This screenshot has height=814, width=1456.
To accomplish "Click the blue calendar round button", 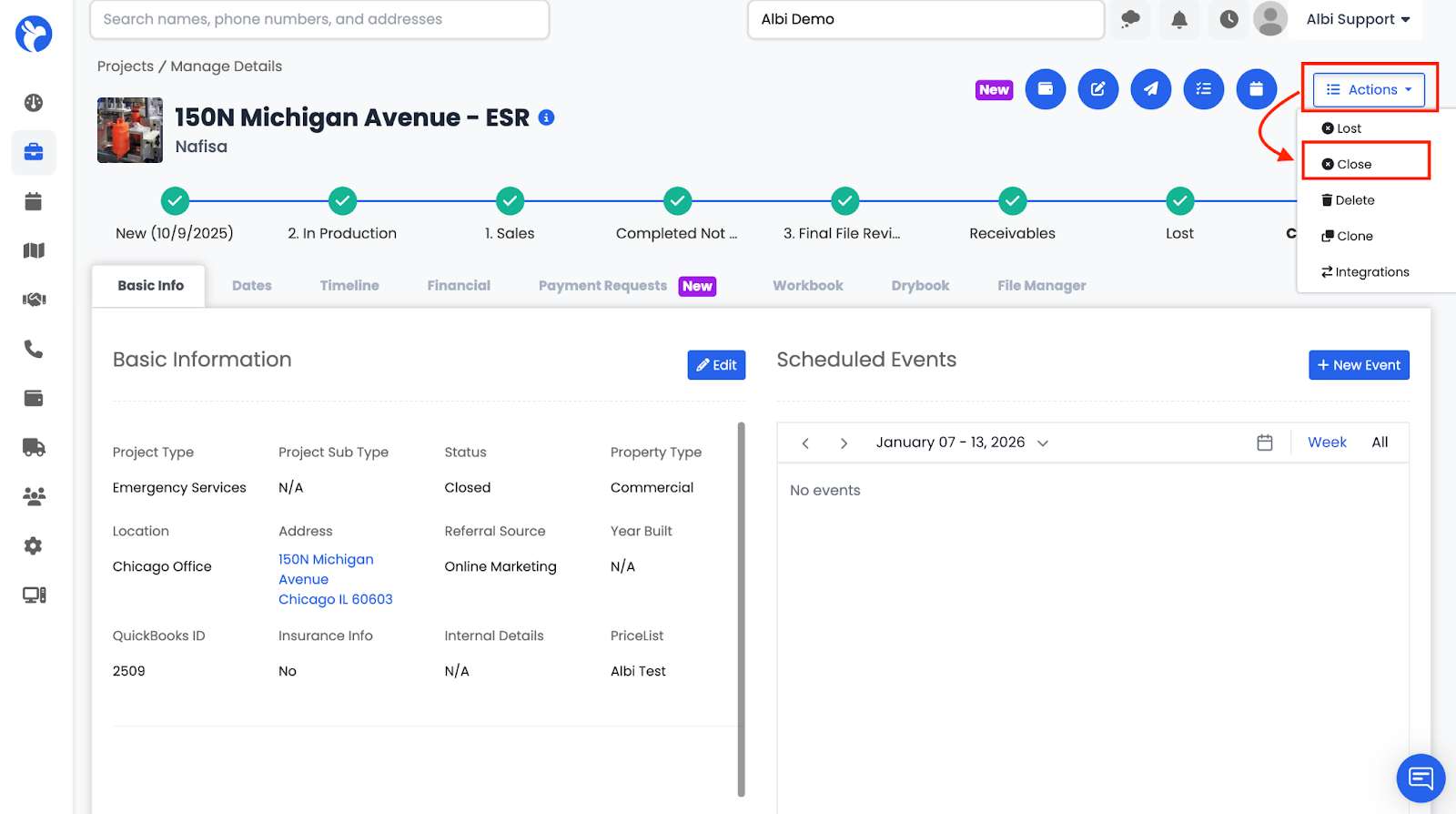I will 1256,89.
